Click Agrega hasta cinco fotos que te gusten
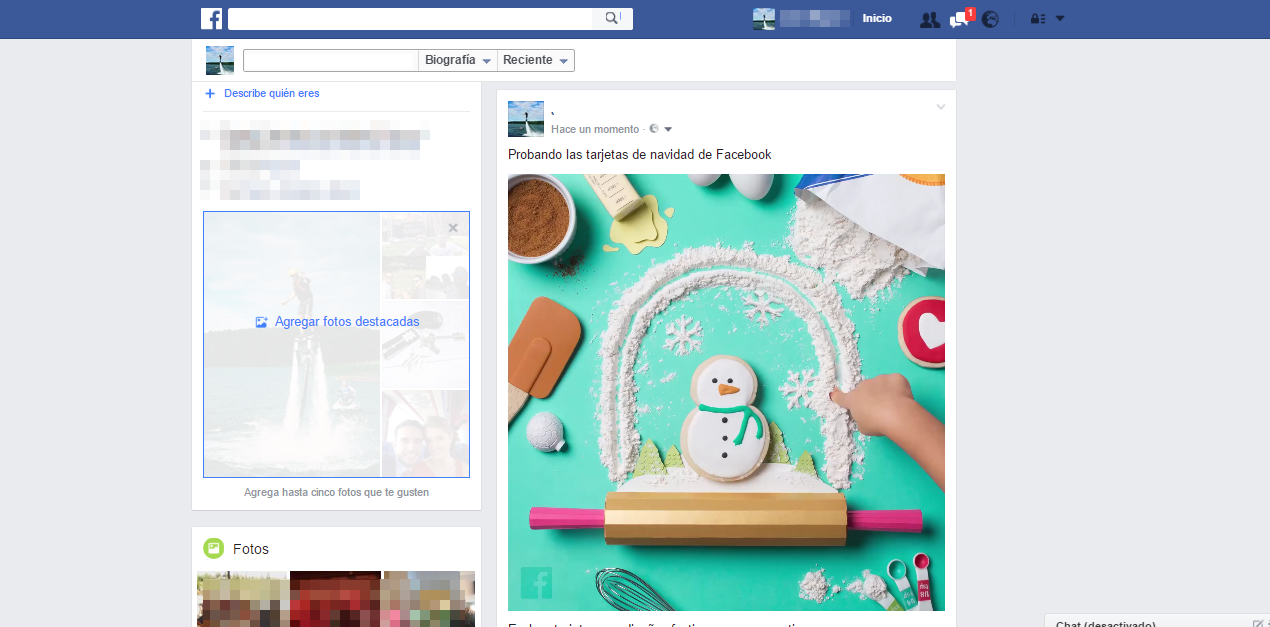This screenshot has width=1270, height=627. pyautogui.click(x=336, y=492)
